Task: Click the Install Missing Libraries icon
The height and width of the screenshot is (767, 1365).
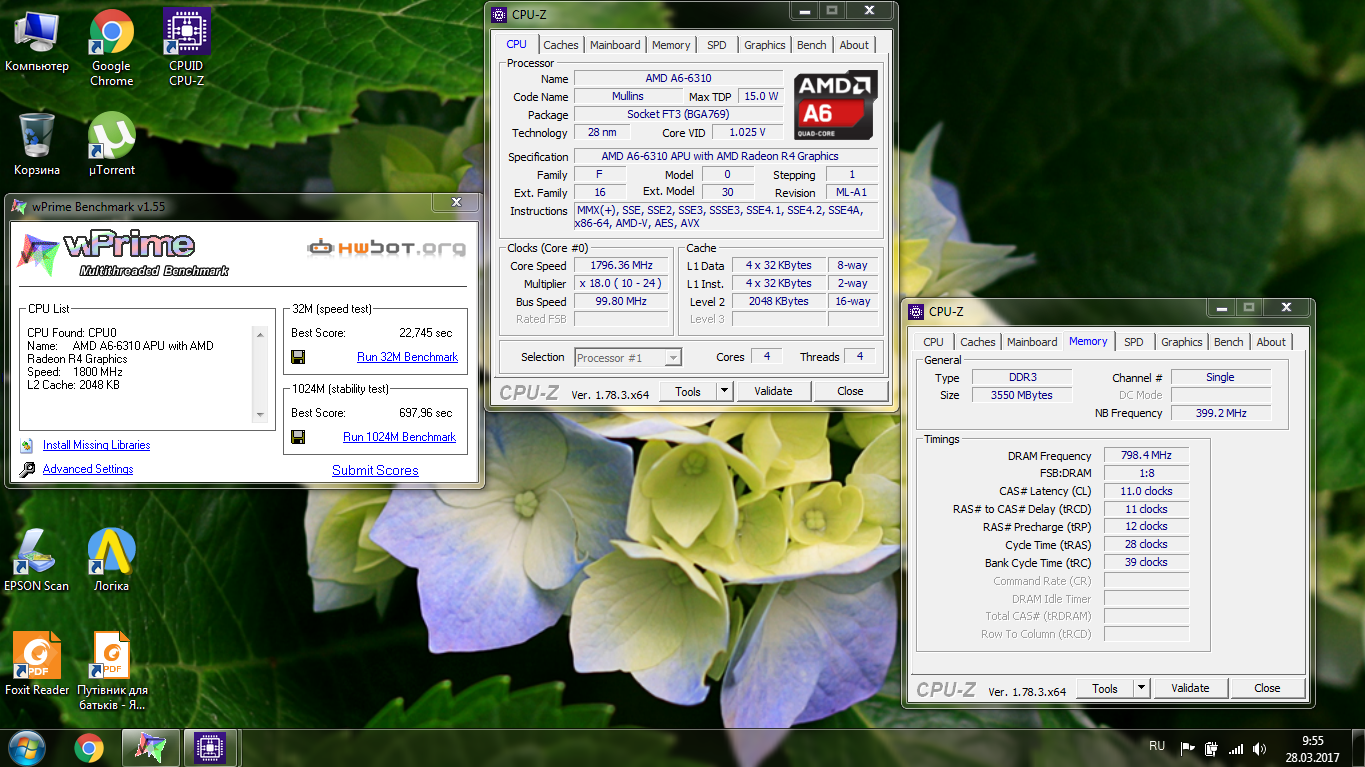Action: click(27, 445)
